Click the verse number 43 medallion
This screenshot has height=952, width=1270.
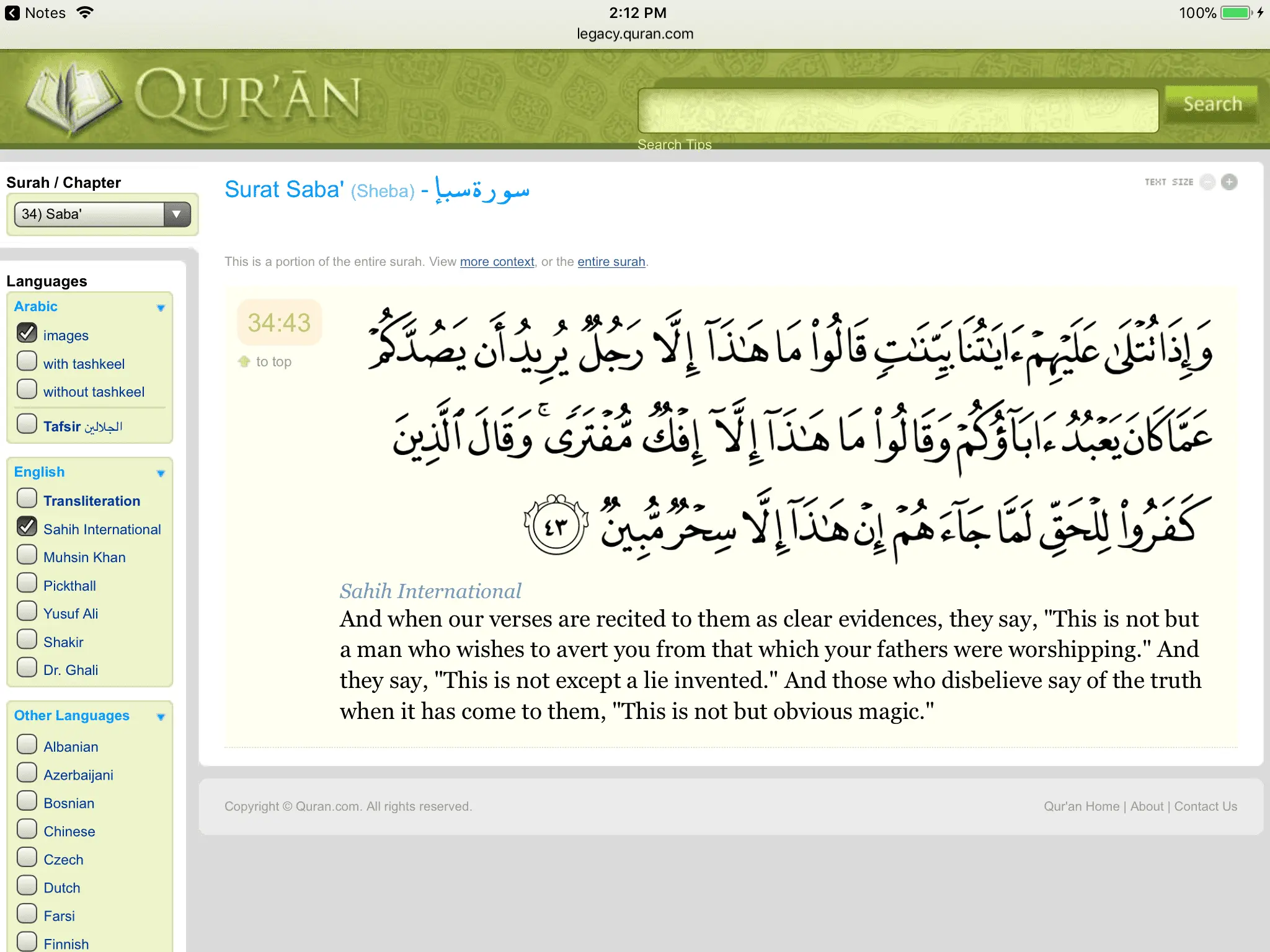pos(556,526)
